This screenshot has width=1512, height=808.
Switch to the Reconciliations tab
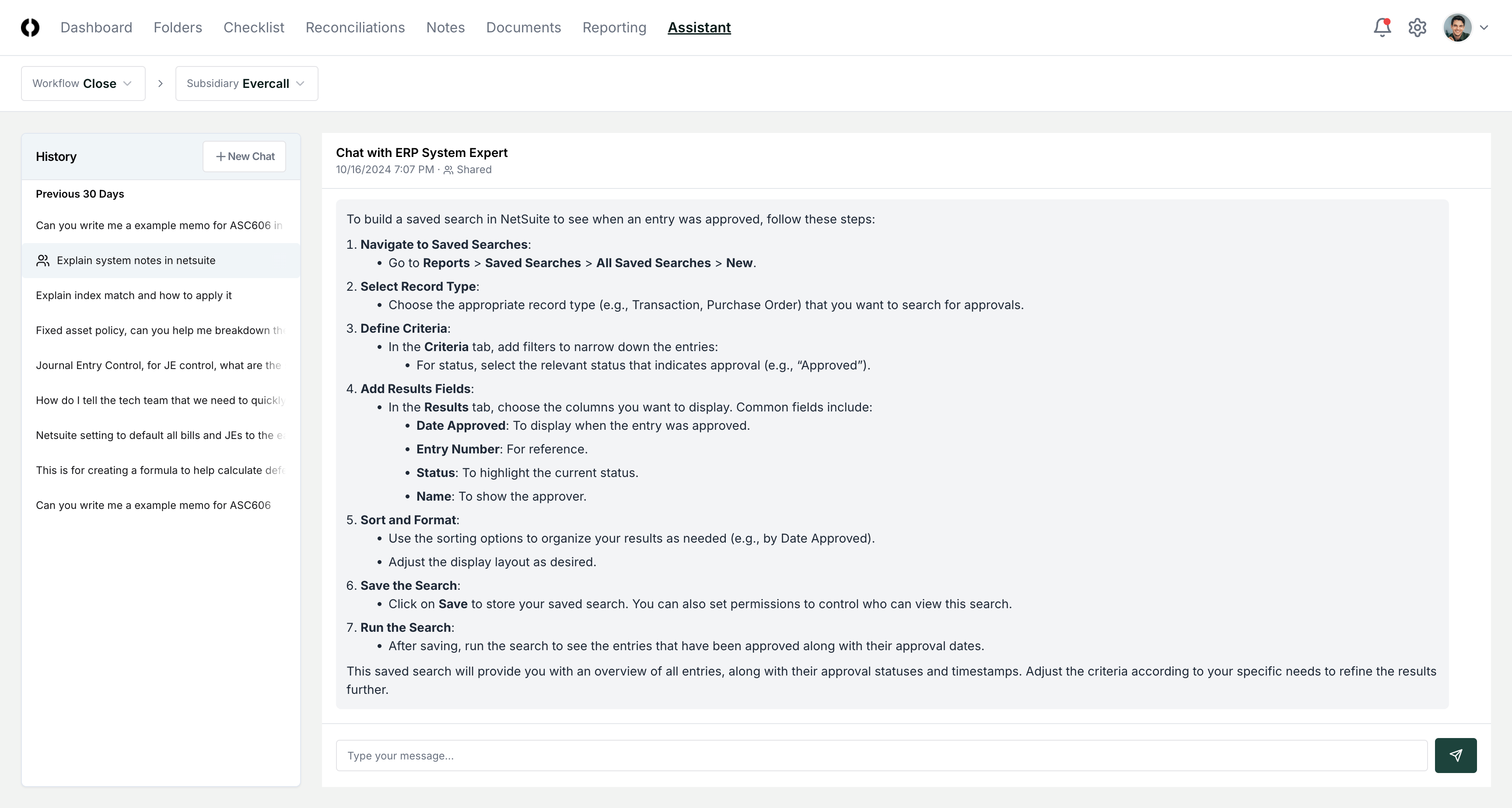354,28
